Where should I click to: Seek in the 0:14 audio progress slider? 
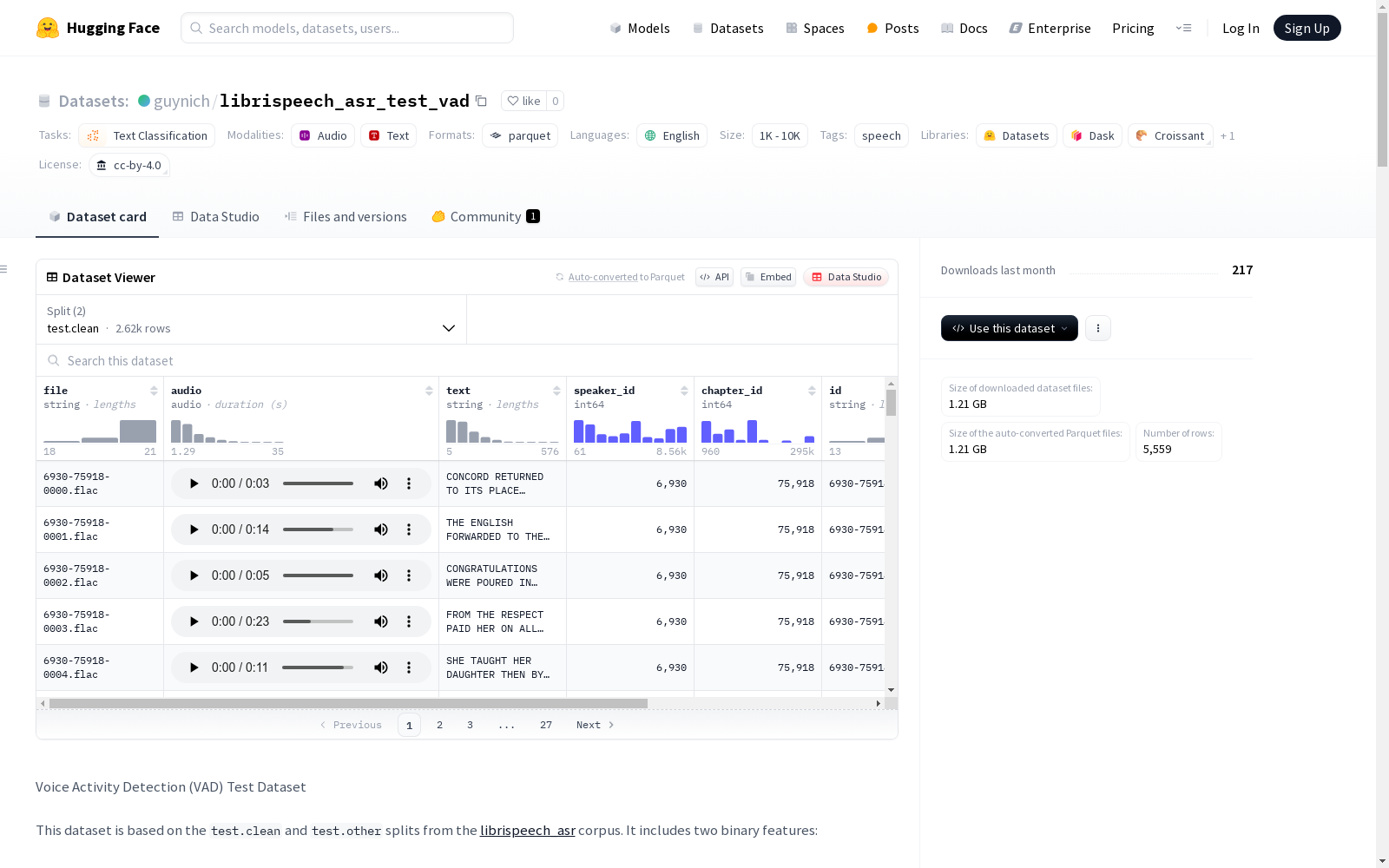[x=318, y=529]
